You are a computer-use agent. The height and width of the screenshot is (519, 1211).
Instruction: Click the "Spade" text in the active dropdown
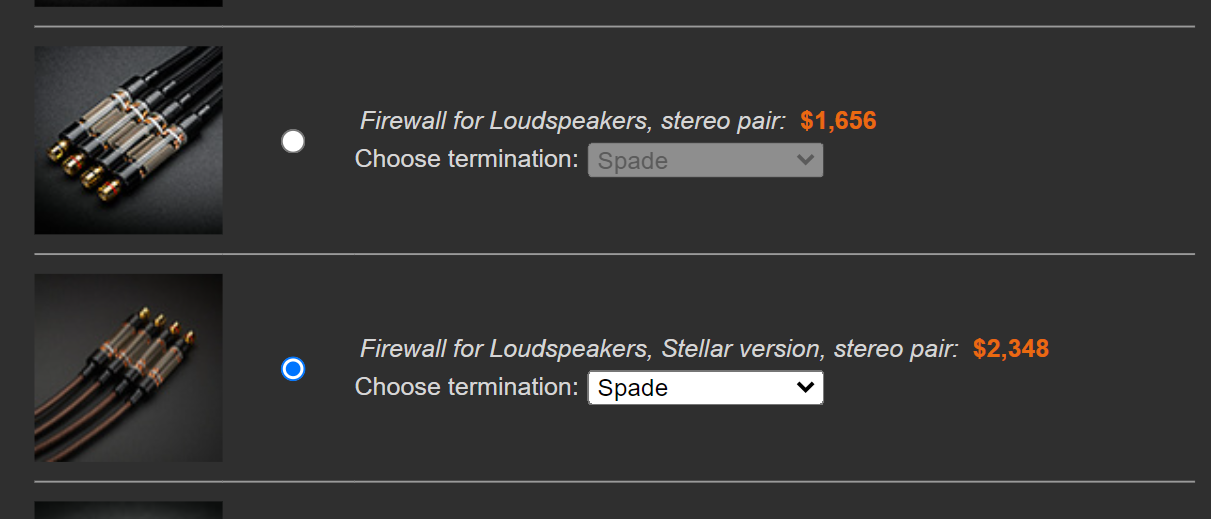[633, 389]
